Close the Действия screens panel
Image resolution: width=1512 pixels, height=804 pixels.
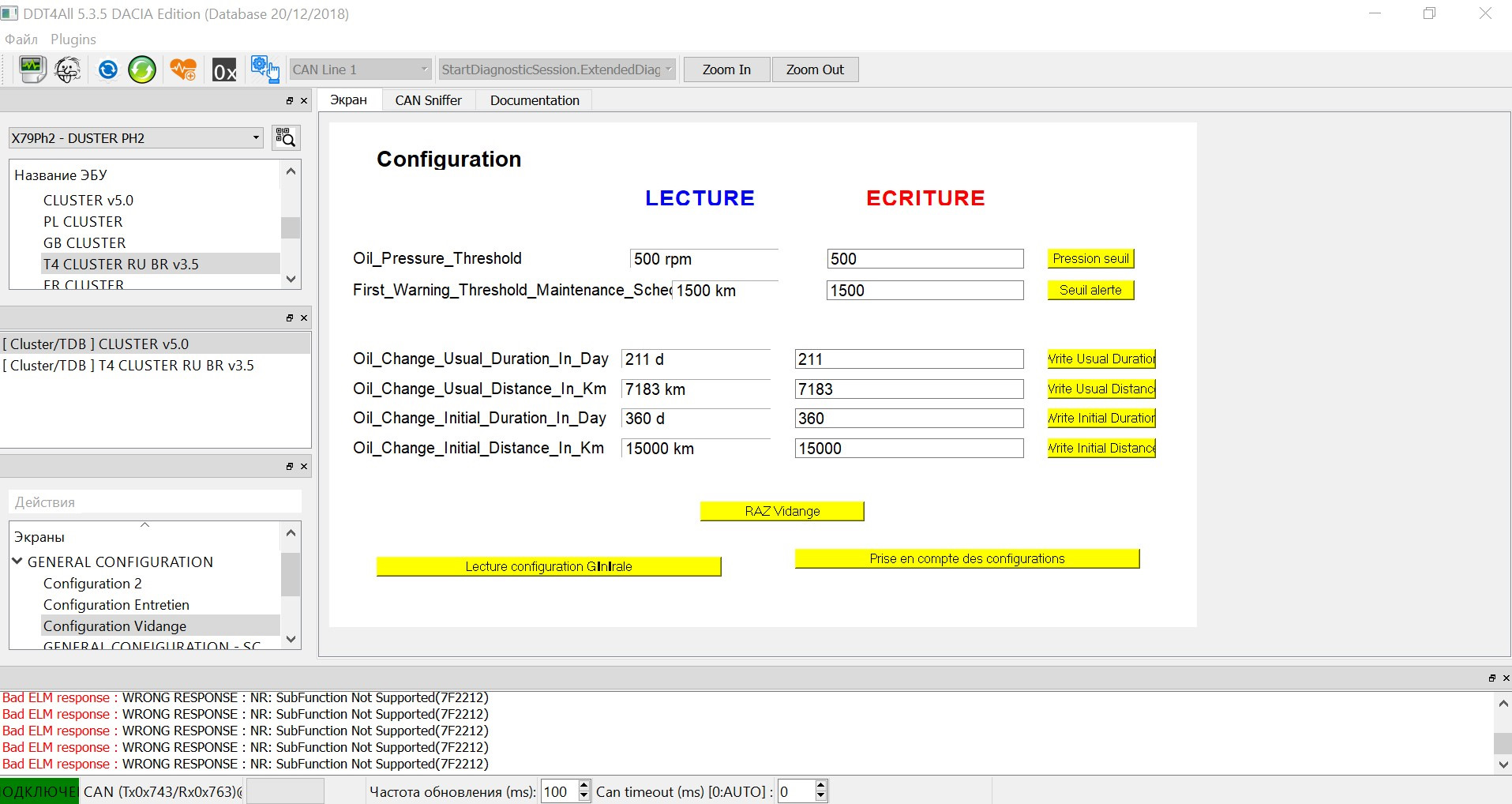[x=304, y=467]
